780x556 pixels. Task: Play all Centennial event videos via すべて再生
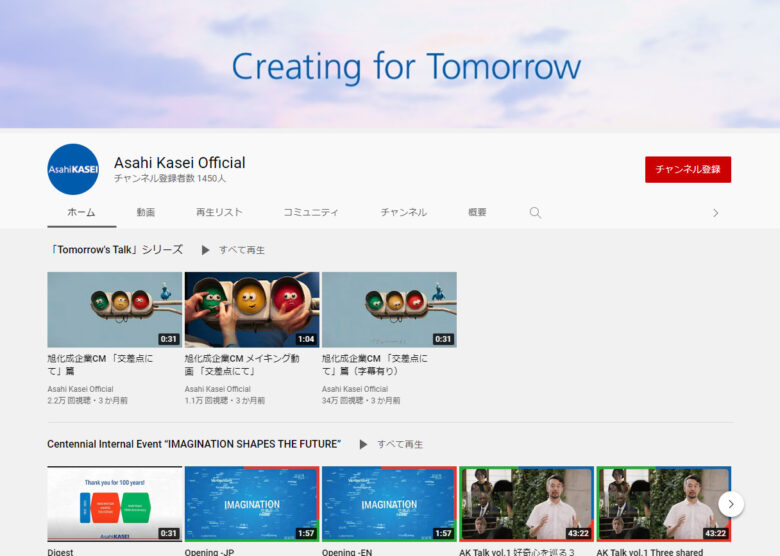tap(400, 445)
